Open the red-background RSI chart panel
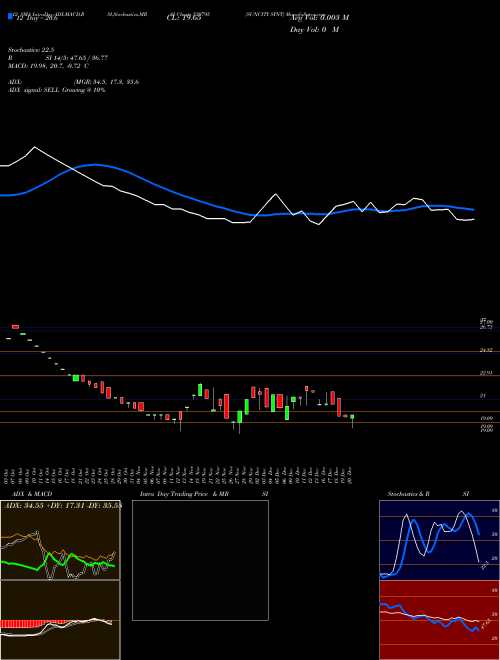The width and height of the screenshot is (500, 660). coord(439,620)
